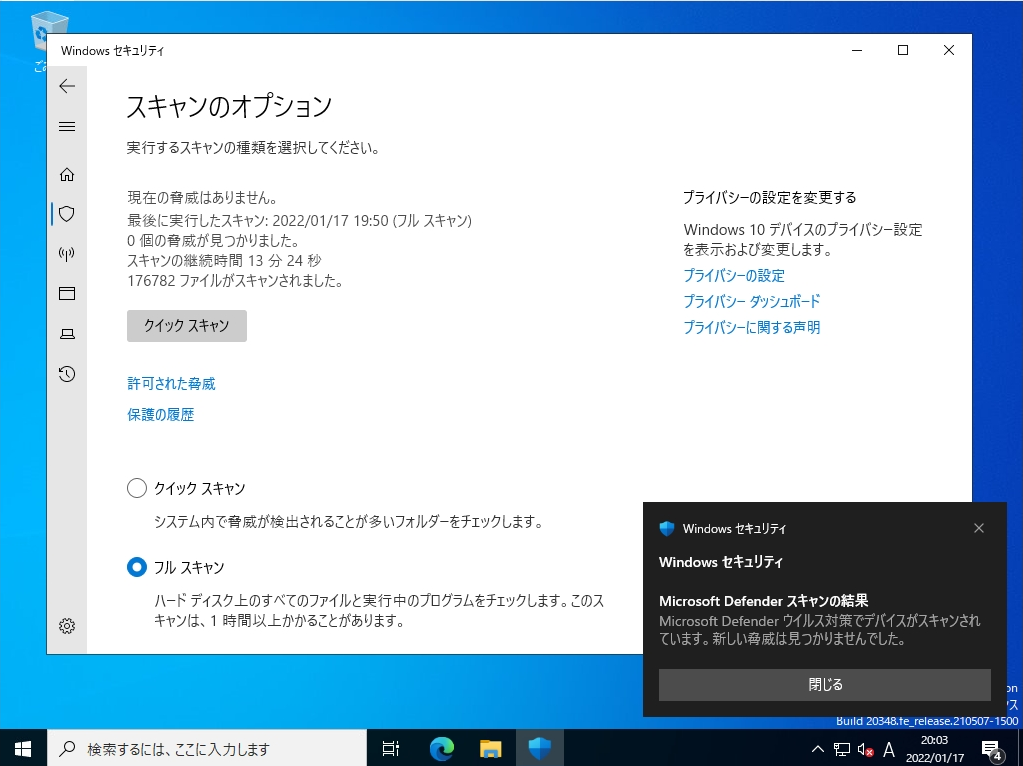The width and height of the screenshot is (1023, 766).
Task: Open network status tray icon
Action: pyautogui.click(x=842, y=749)
